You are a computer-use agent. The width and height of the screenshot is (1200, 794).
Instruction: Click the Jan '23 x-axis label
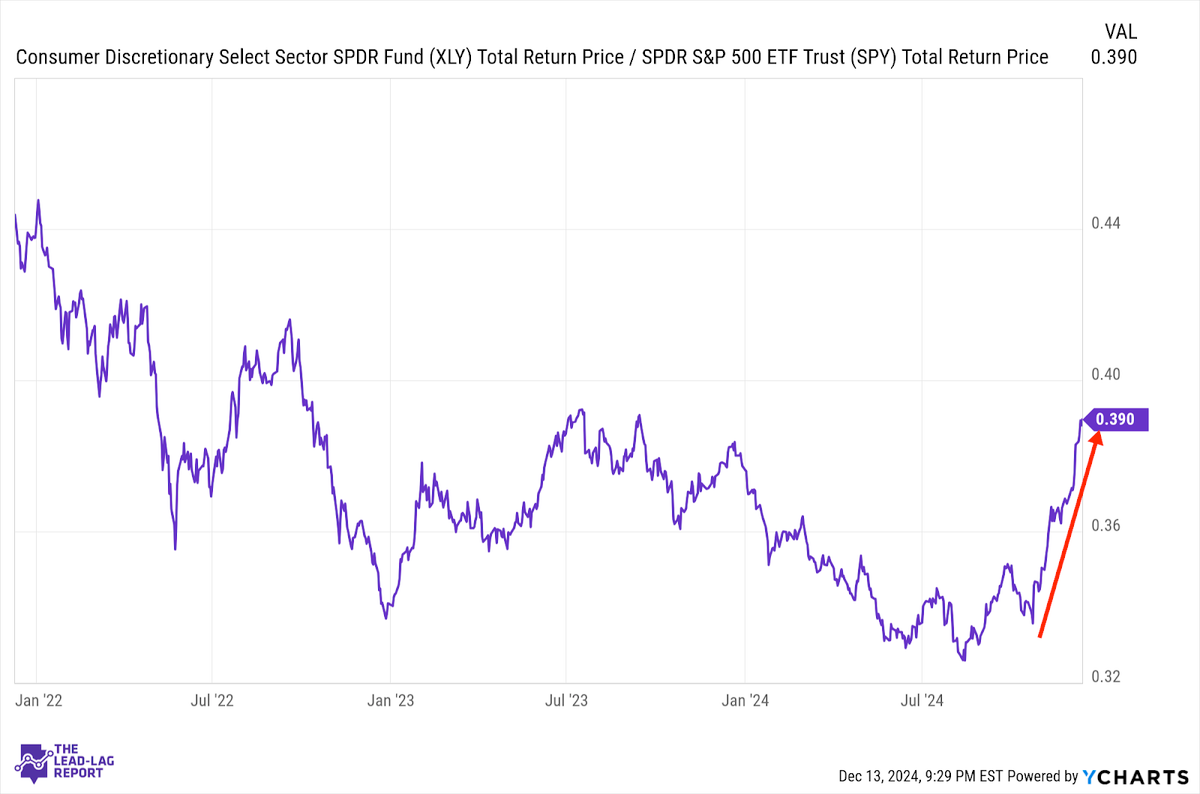[x=391, y=700]
